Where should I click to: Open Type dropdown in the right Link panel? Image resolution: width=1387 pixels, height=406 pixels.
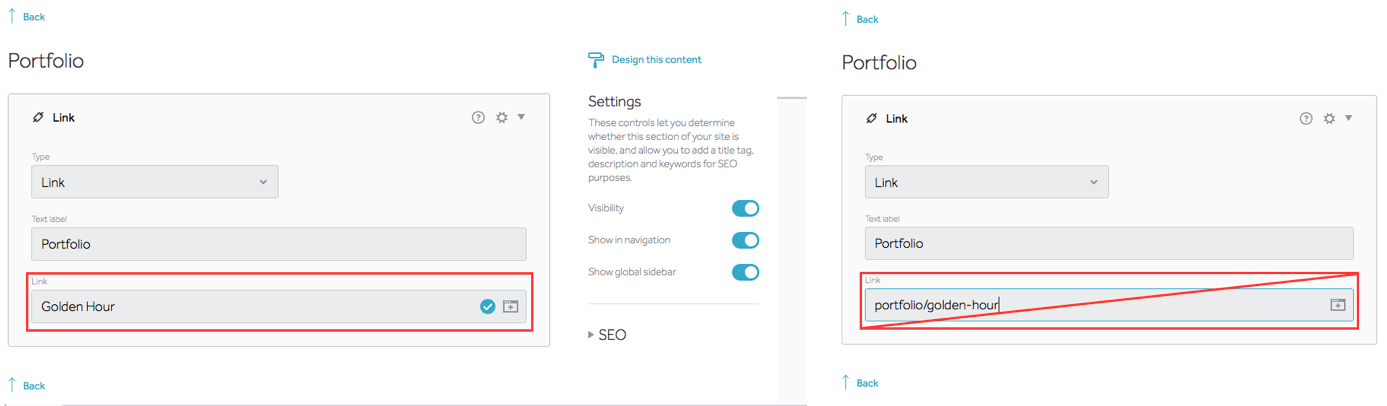(986, 183)
